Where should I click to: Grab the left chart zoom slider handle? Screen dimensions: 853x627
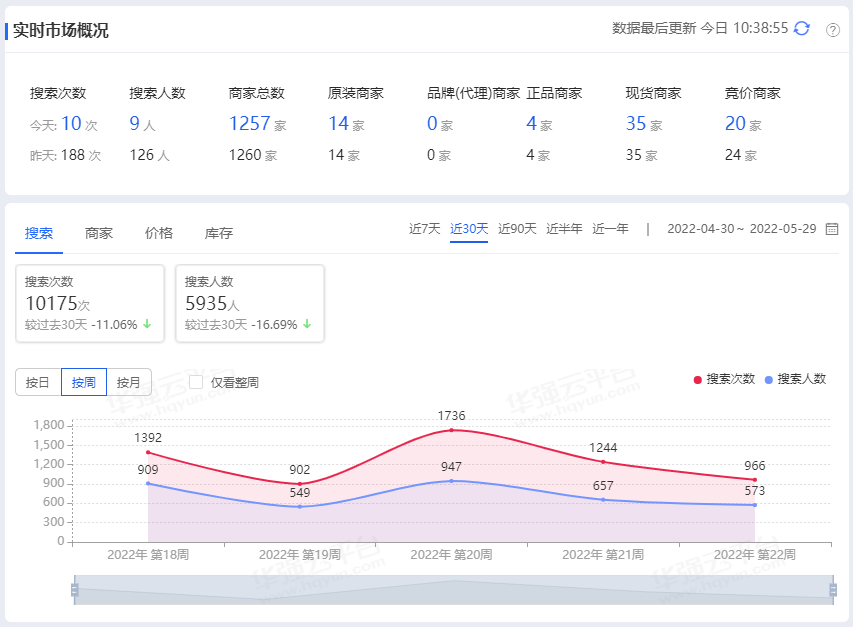pyautogui.click(x=75, y=589)
